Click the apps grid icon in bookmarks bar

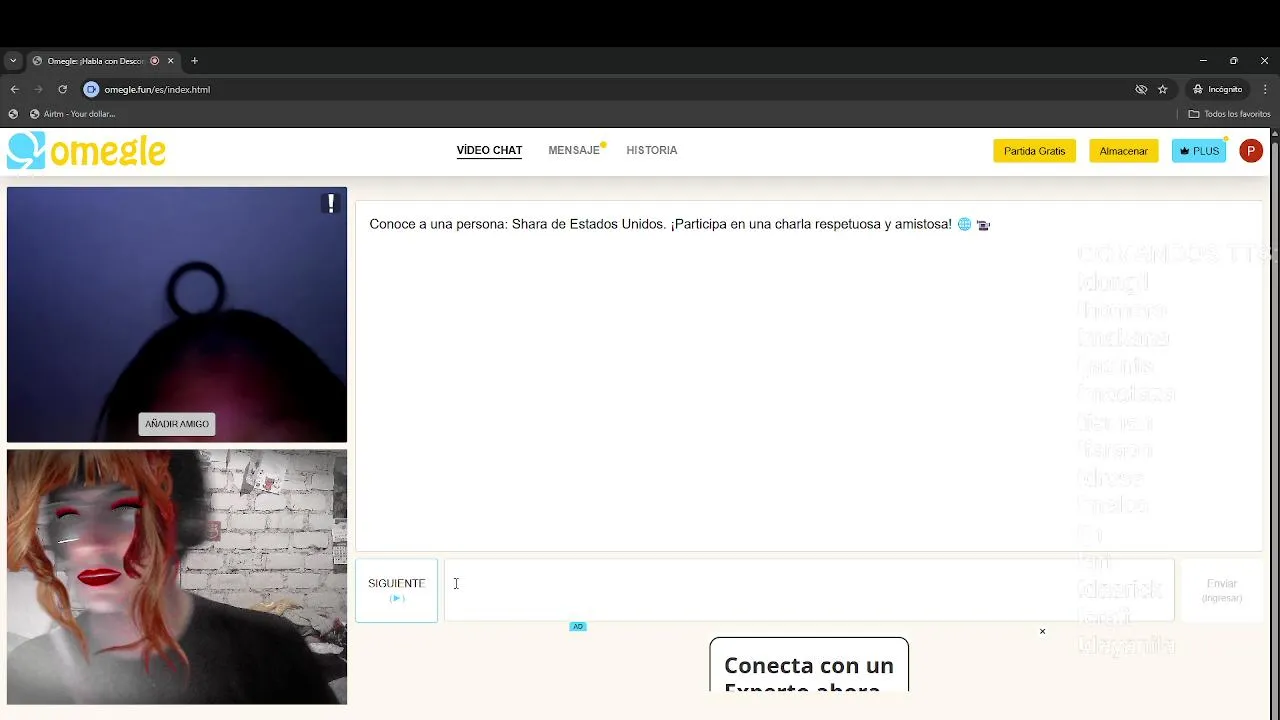click(x=13, y=114)
